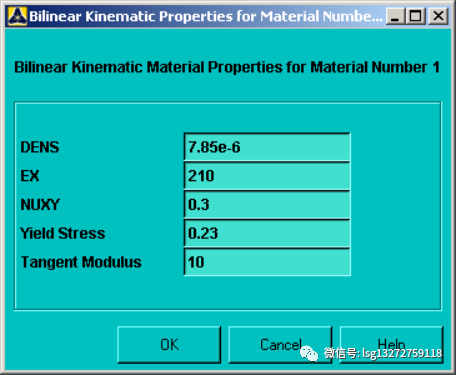Click the DENS label text
Screen dimensions: 457x375
point(40,147)
